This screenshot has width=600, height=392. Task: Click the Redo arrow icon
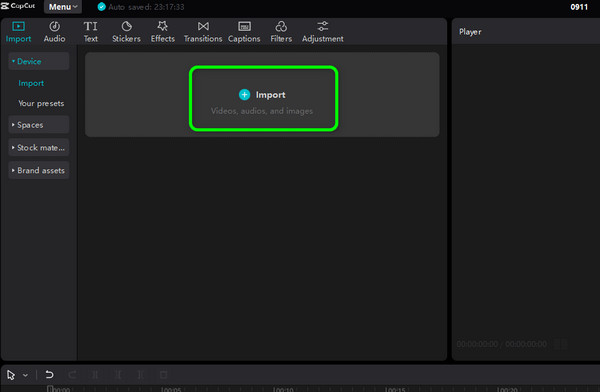click(x=72, y=374)
